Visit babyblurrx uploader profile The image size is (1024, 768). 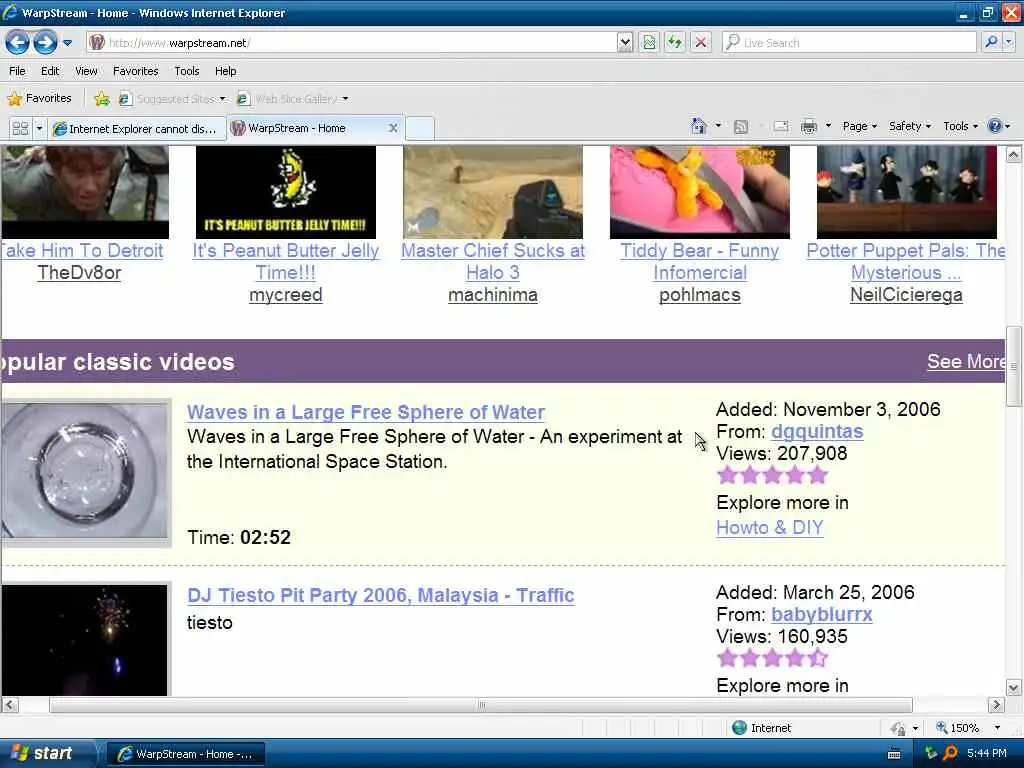coord(822,615)
